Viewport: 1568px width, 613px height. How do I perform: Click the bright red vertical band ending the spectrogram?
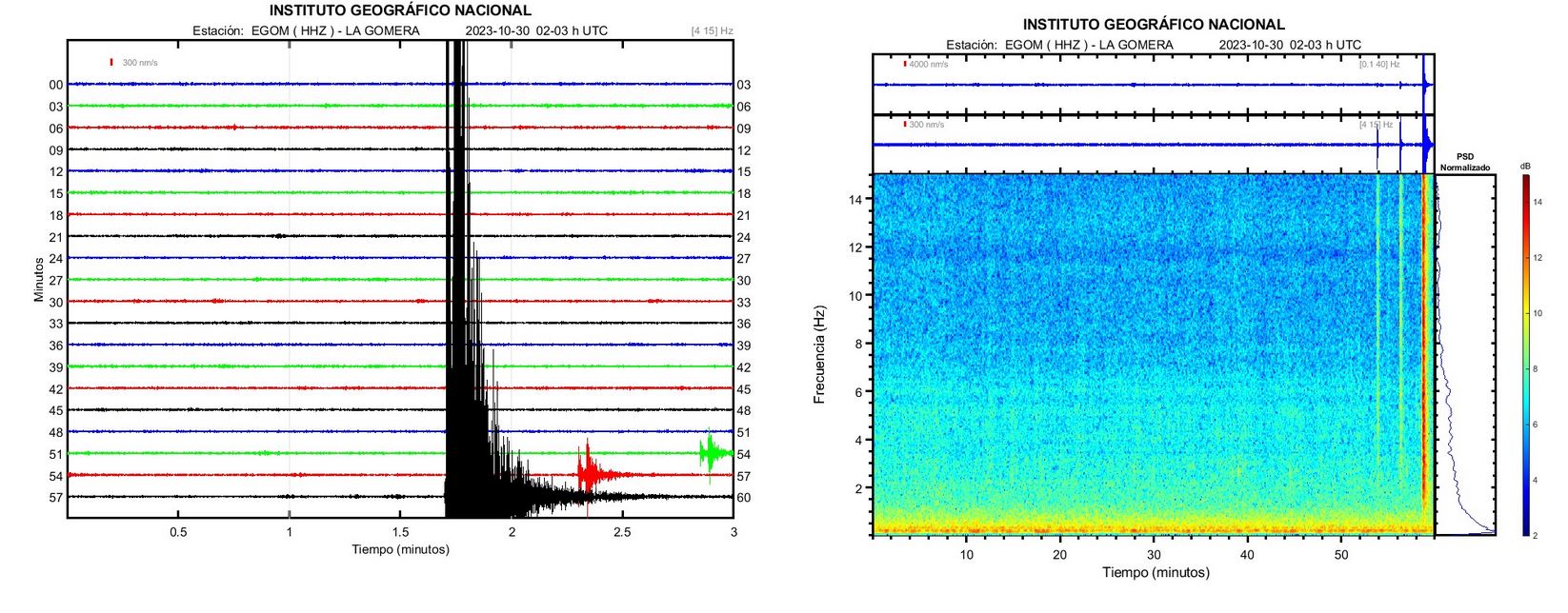click(1425, 352)
